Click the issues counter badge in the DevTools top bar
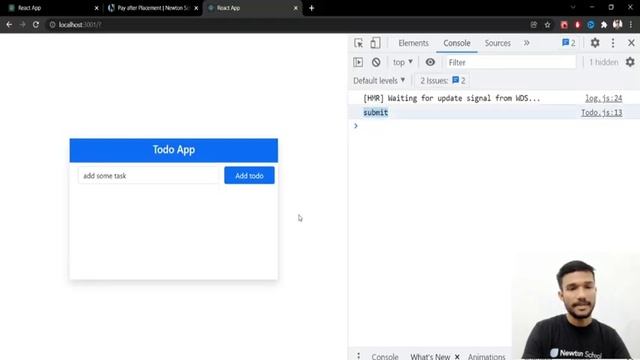The image size is (640, 360). coord(569,43)
